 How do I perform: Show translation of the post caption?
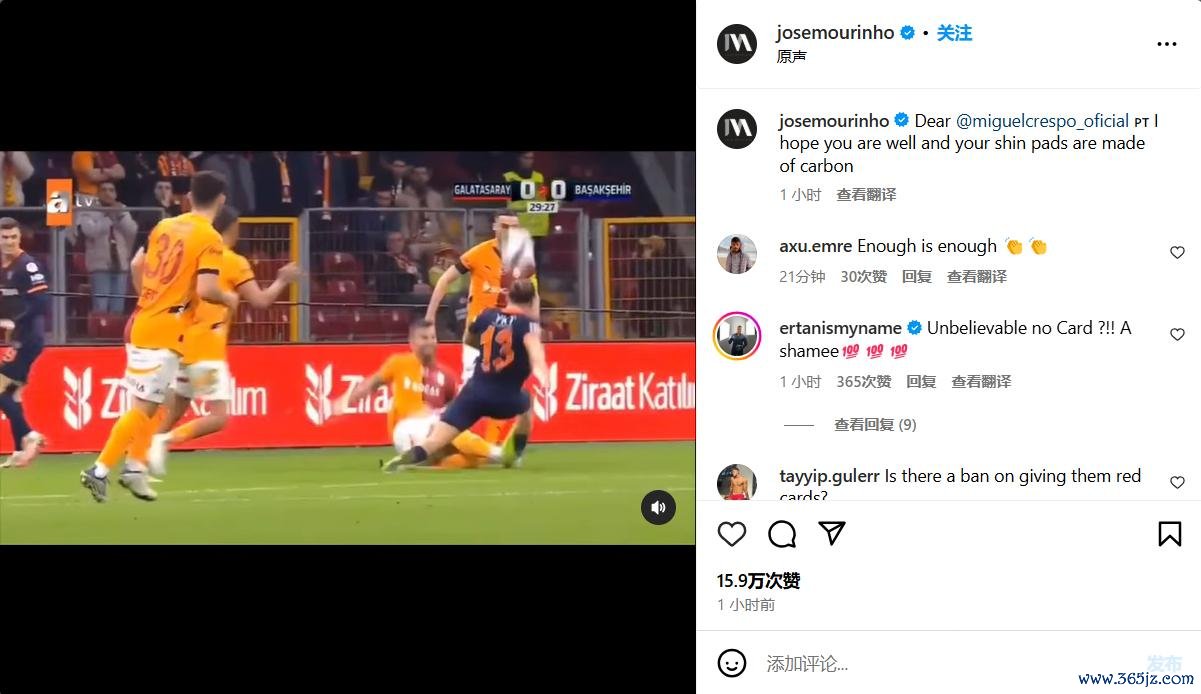coord(866,195)
